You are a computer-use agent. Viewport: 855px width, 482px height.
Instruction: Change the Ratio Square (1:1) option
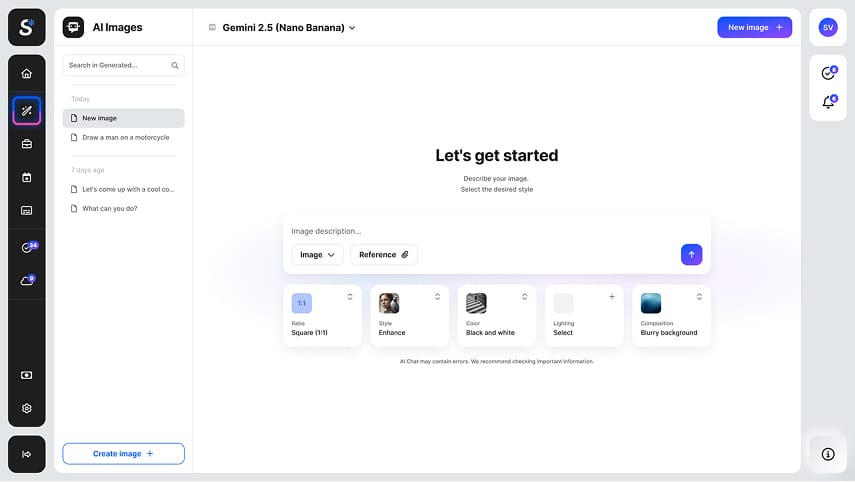click(x=322, y=316)
